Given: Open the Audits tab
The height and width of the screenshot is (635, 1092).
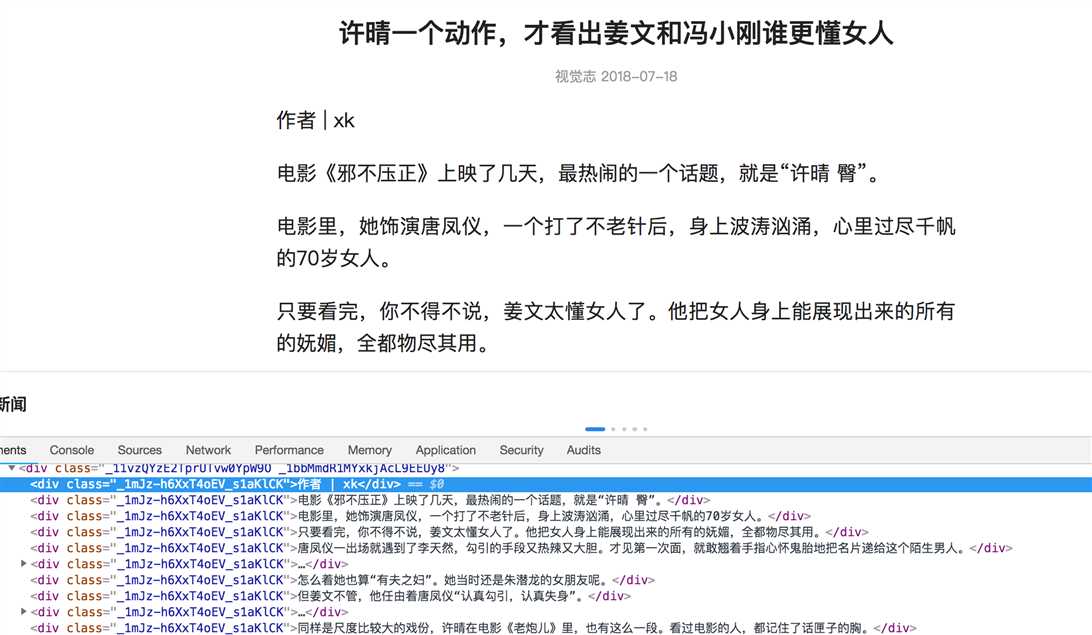Looking at the screenshot, I should pos(583,450).
